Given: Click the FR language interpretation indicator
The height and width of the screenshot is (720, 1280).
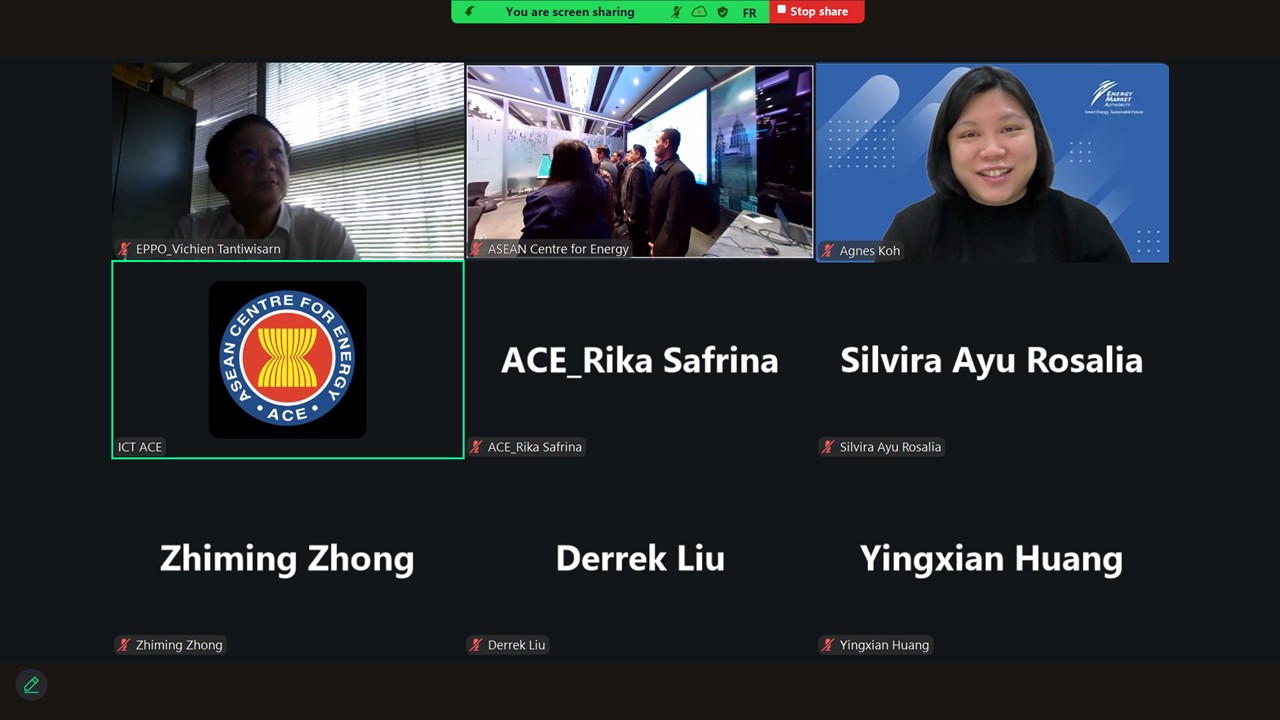Looking at the screenshot, I should (x=749, y=13).
